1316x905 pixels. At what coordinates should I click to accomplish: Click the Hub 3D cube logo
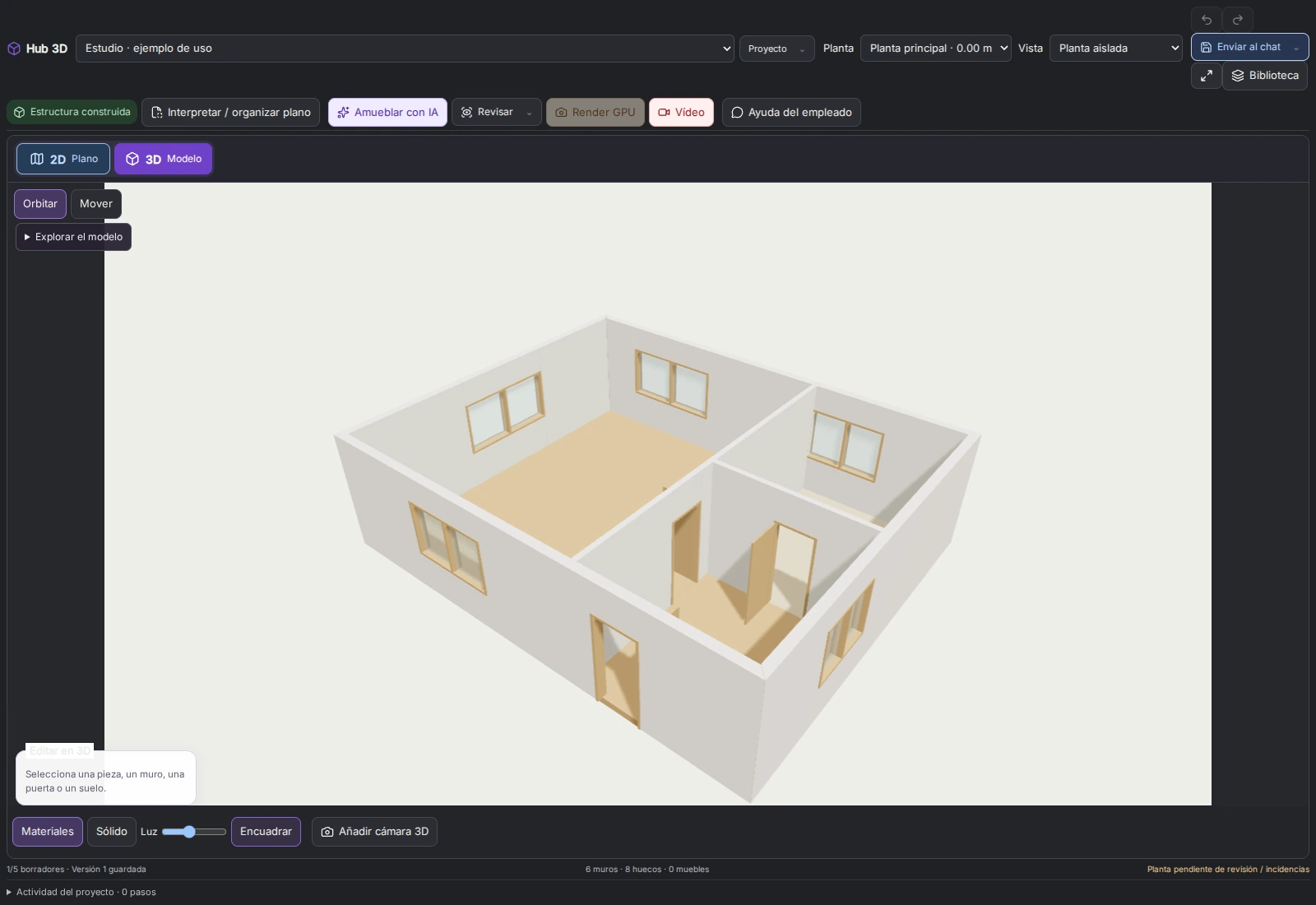point(14,49)
